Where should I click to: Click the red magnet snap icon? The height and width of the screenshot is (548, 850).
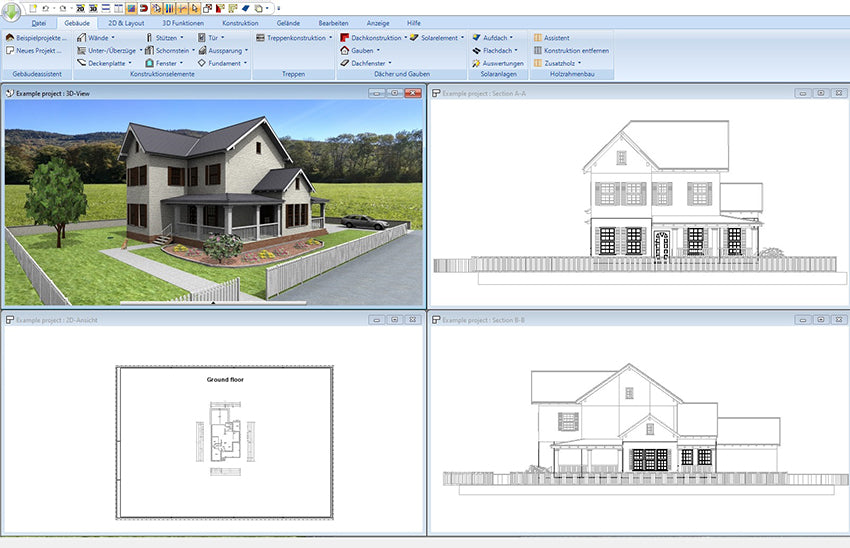pyautogui.click(x=143, y=8)
